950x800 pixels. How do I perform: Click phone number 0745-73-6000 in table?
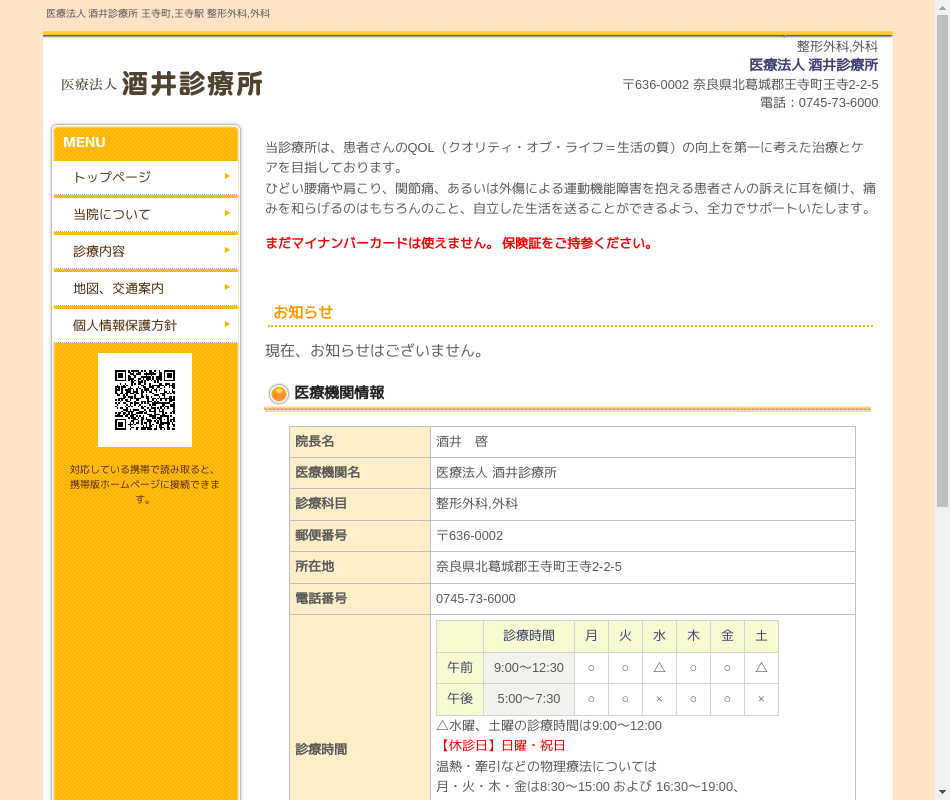[476, 598]
